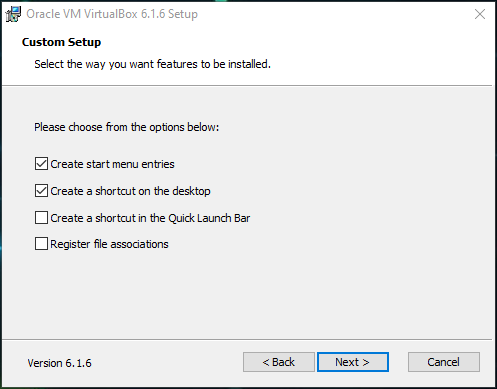The height and width of the screenshot is (389, 497).
Task: Tick the Register file associations checkbox
Action: pos(41,244)
